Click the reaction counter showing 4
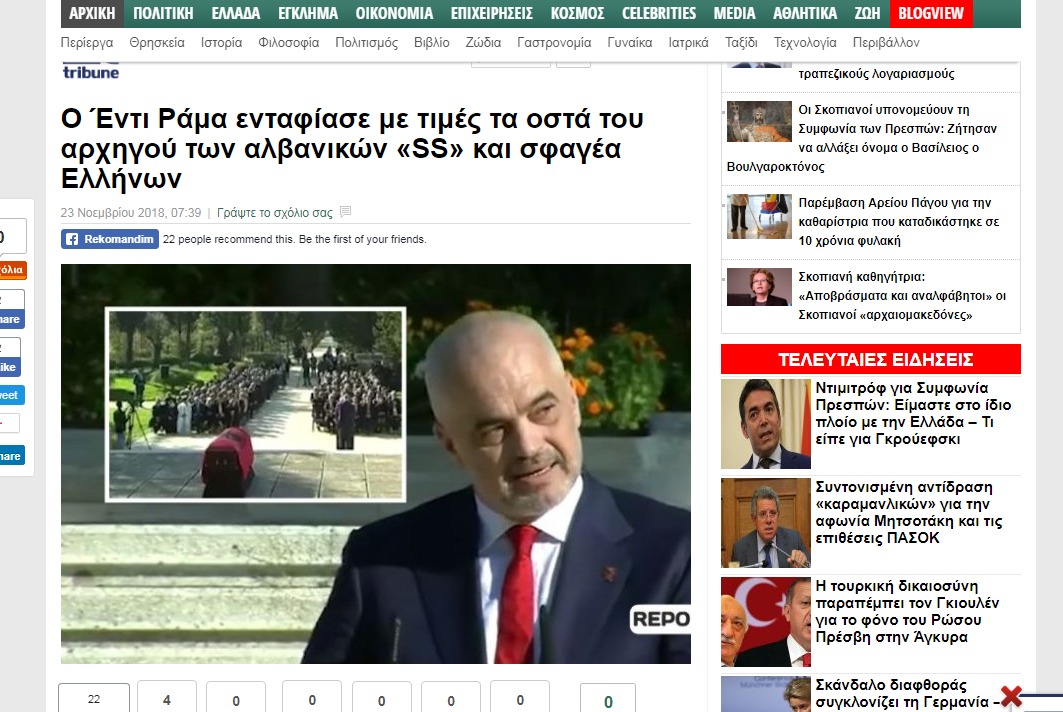The height and width of the screenshot is (712, 1063). click(166, 700)
